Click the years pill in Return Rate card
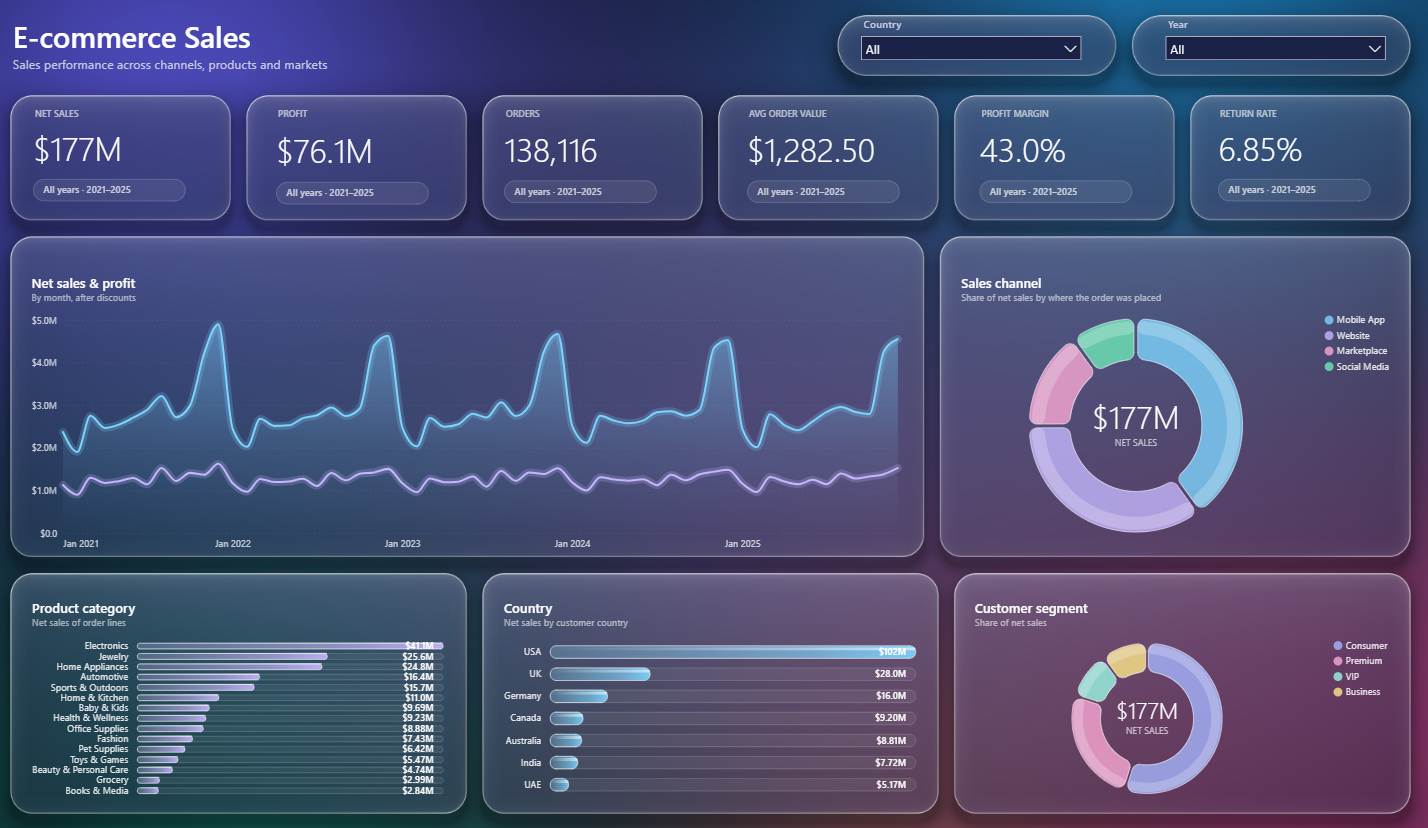This screenshot has height=828, width=1428. pos(1294,190)
